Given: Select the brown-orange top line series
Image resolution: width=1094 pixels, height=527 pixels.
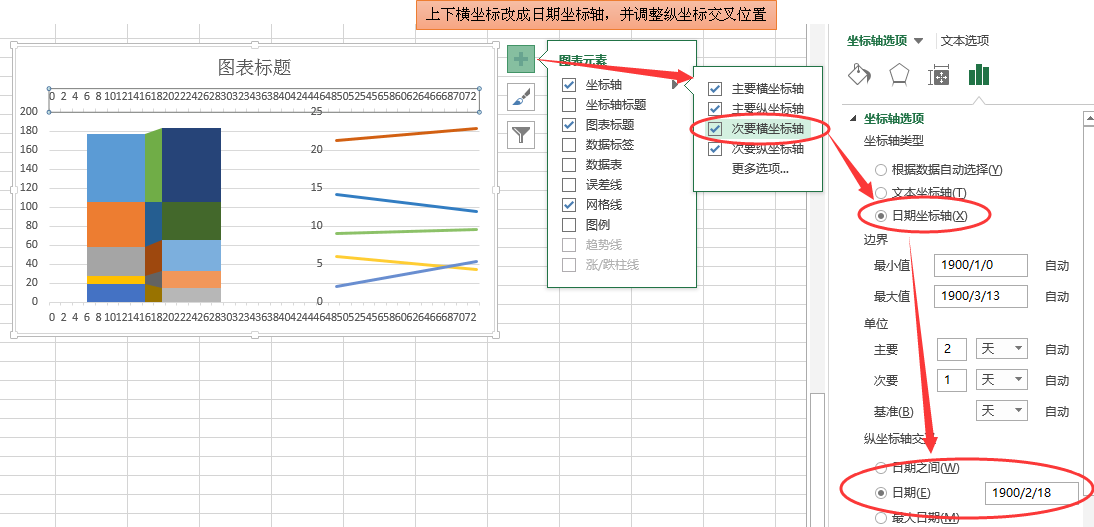Looking at the screenshot, I should coord(407,134).
